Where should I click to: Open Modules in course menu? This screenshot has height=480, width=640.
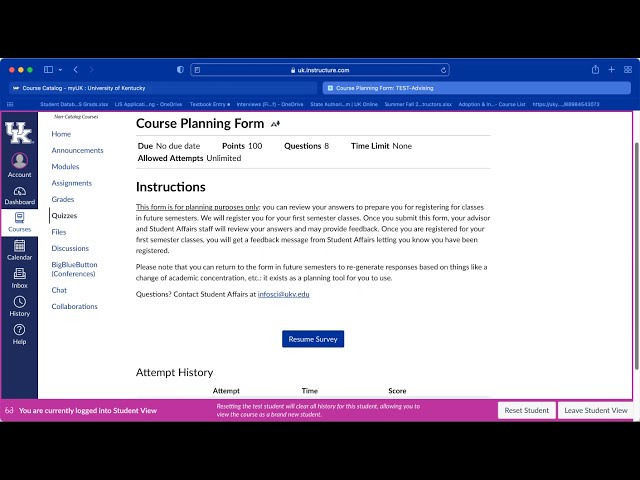tap(65, 167)
